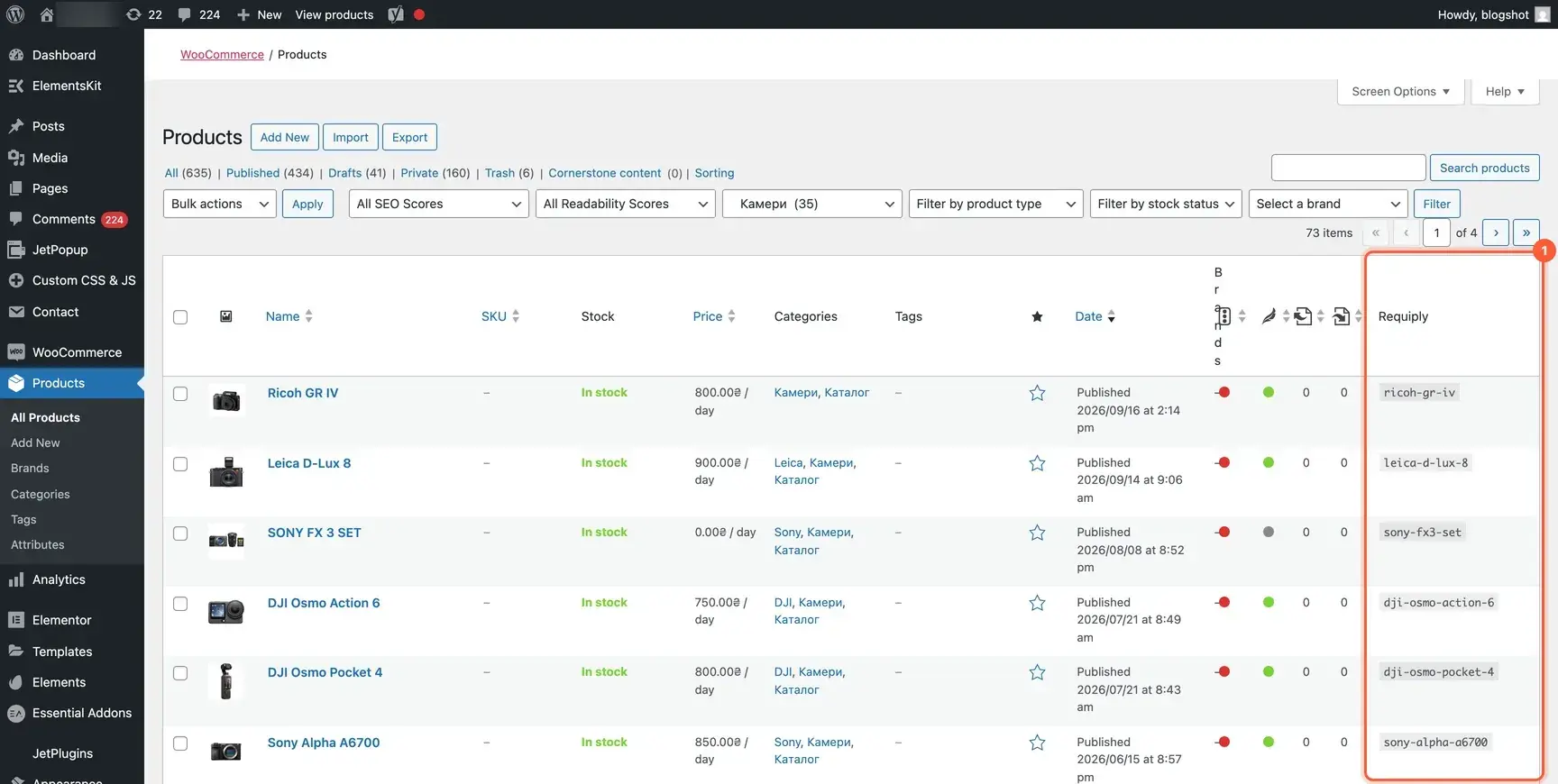Viewport: 1558px width, 784px height.
Task: Click the Add New button beside Products
Action: pyautogui.click(x=285, y=137)
